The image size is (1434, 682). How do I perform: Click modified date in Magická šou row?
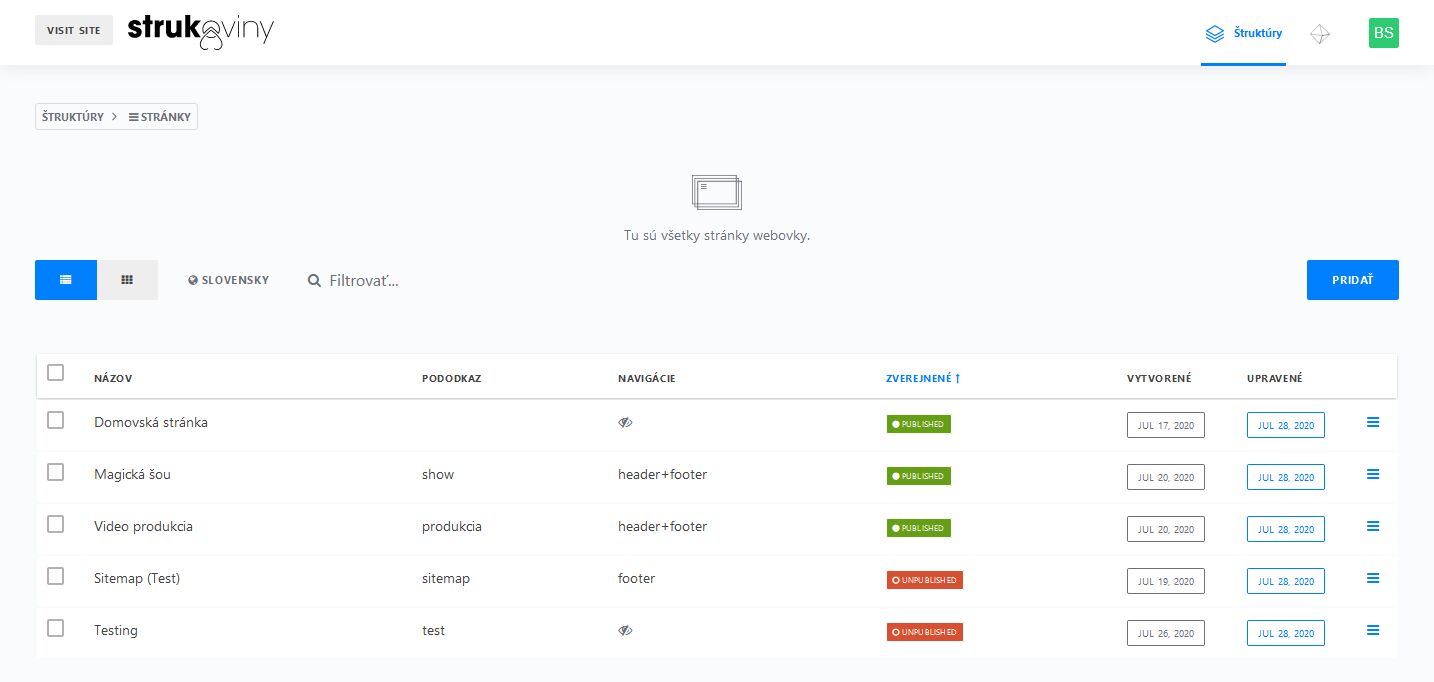[x=1286, y=477]
